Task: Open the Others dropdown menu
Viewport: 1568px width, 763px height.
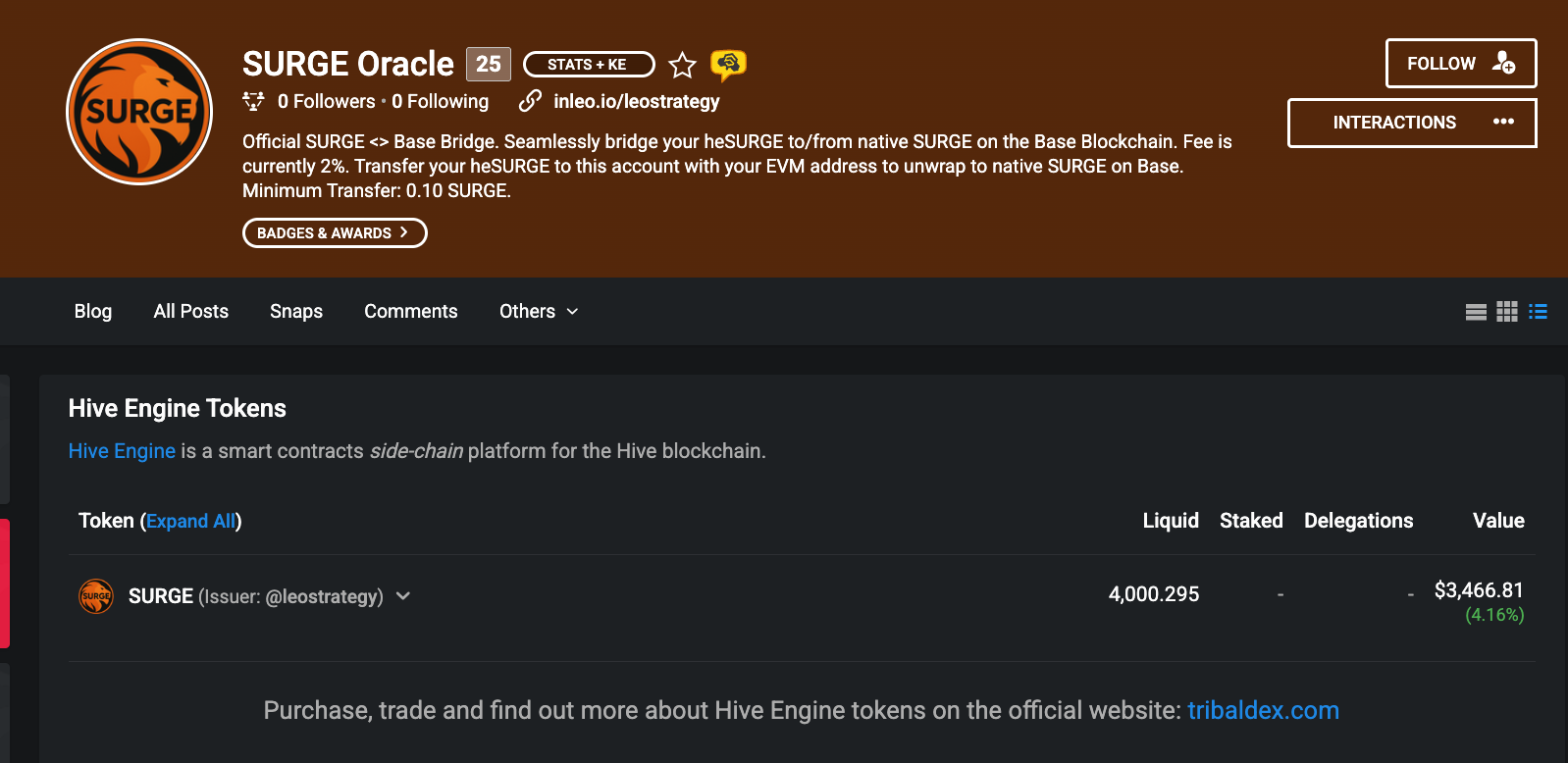Action: click(x=539, y=312)
